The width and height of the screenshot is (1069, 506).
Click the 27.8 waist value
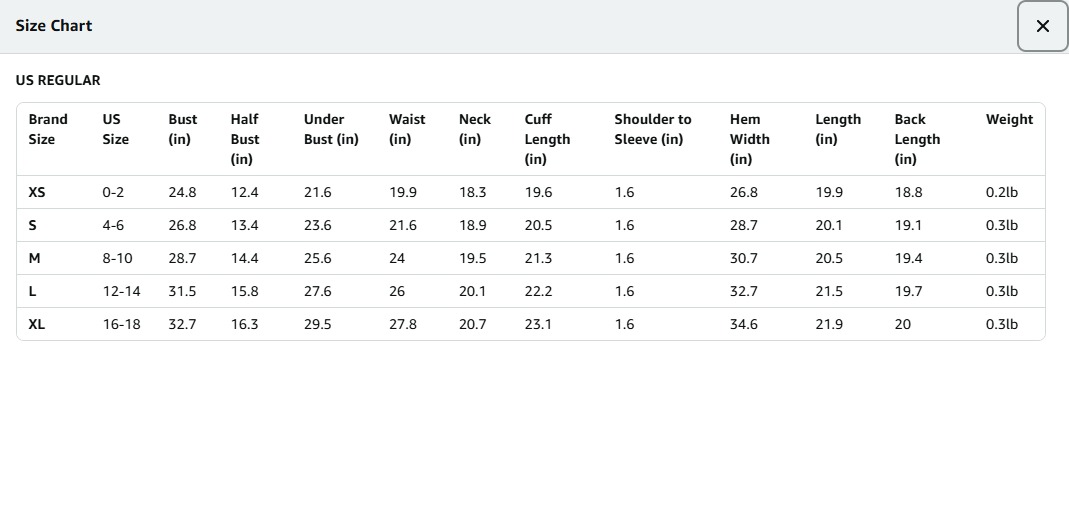(403, 324)
